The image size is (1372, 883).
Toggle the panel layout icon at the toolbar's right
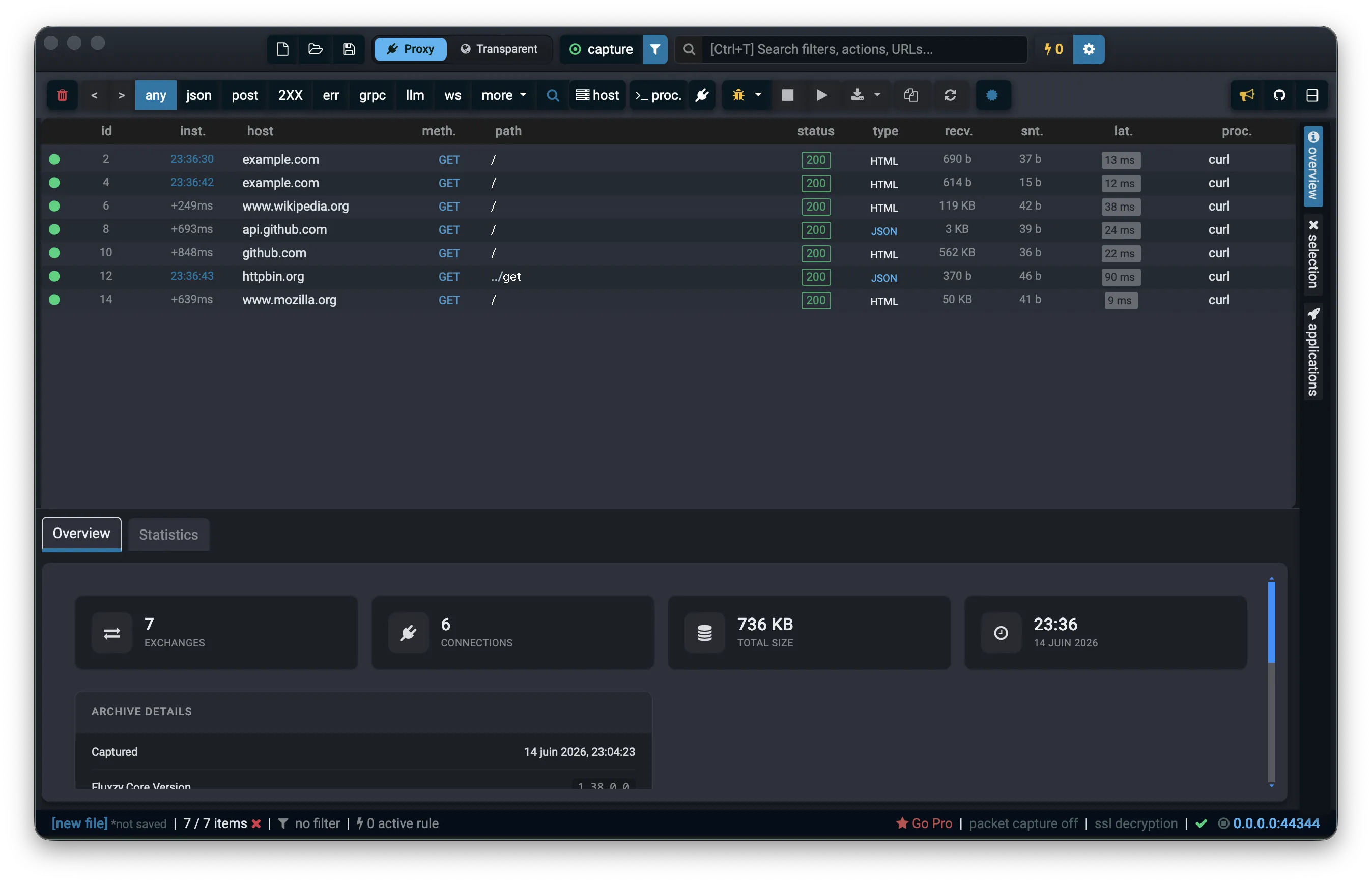1312,95
